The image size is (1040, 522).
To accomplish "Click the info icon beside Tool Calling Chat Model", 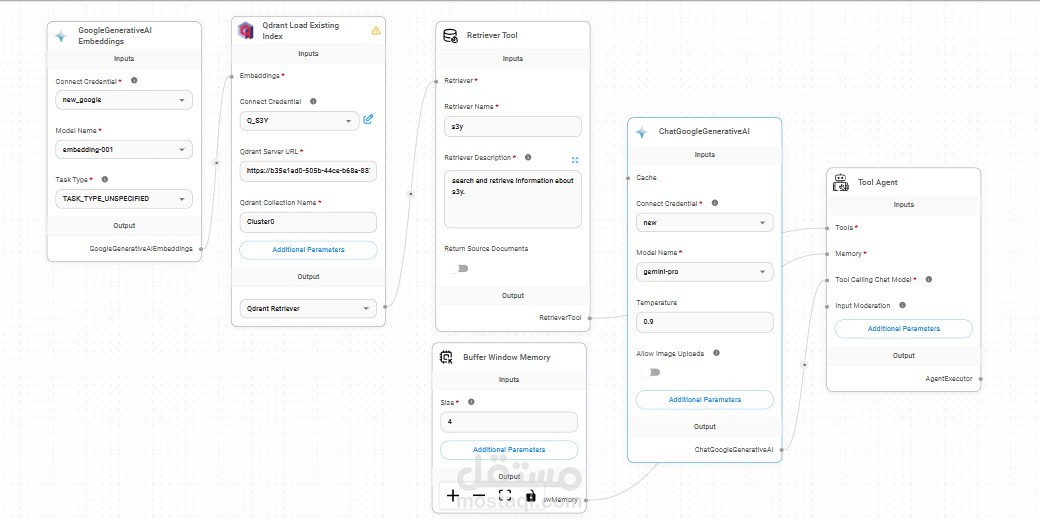I will click(929, 279).
